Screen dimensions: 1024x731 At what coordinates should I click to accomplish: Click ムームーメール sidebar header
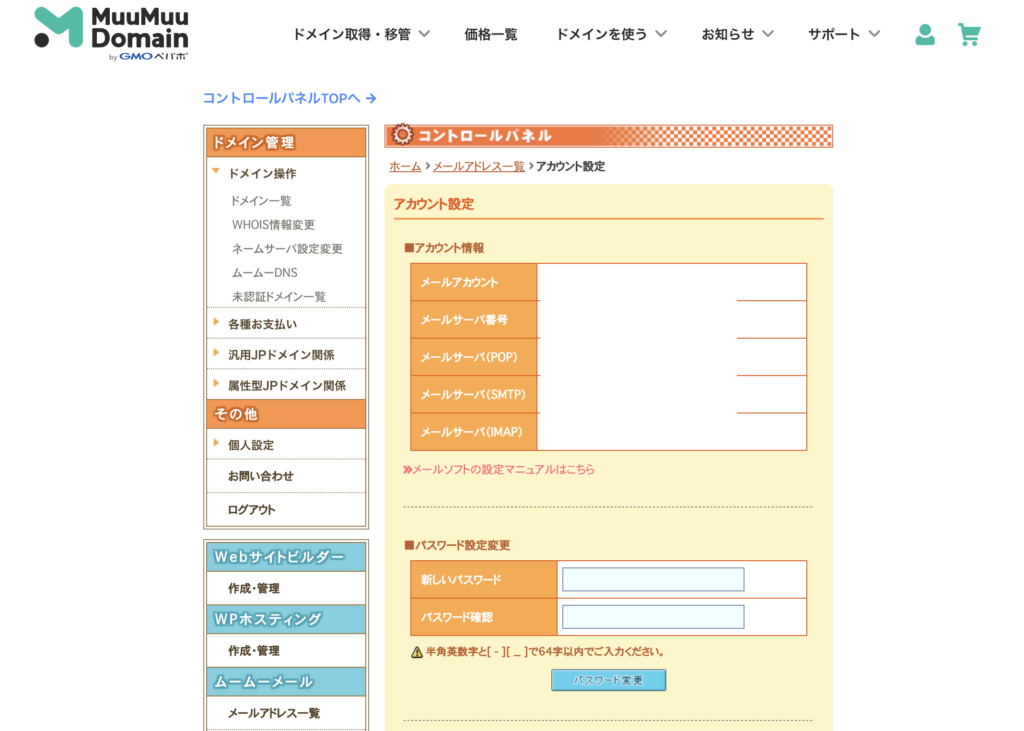[286, 681]
